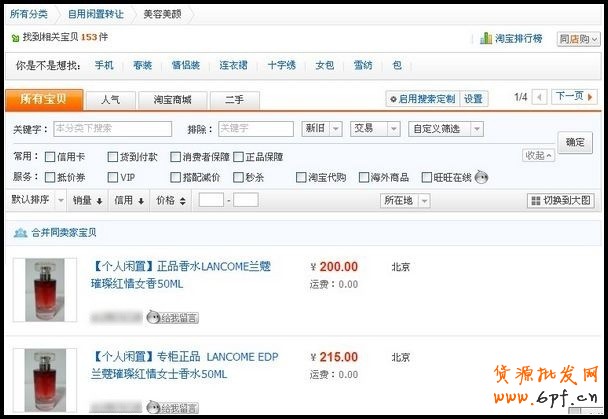Click the gear icon in 启用搜索定制
The height and width of the screenshot is (419, 608).
(393, 99)
